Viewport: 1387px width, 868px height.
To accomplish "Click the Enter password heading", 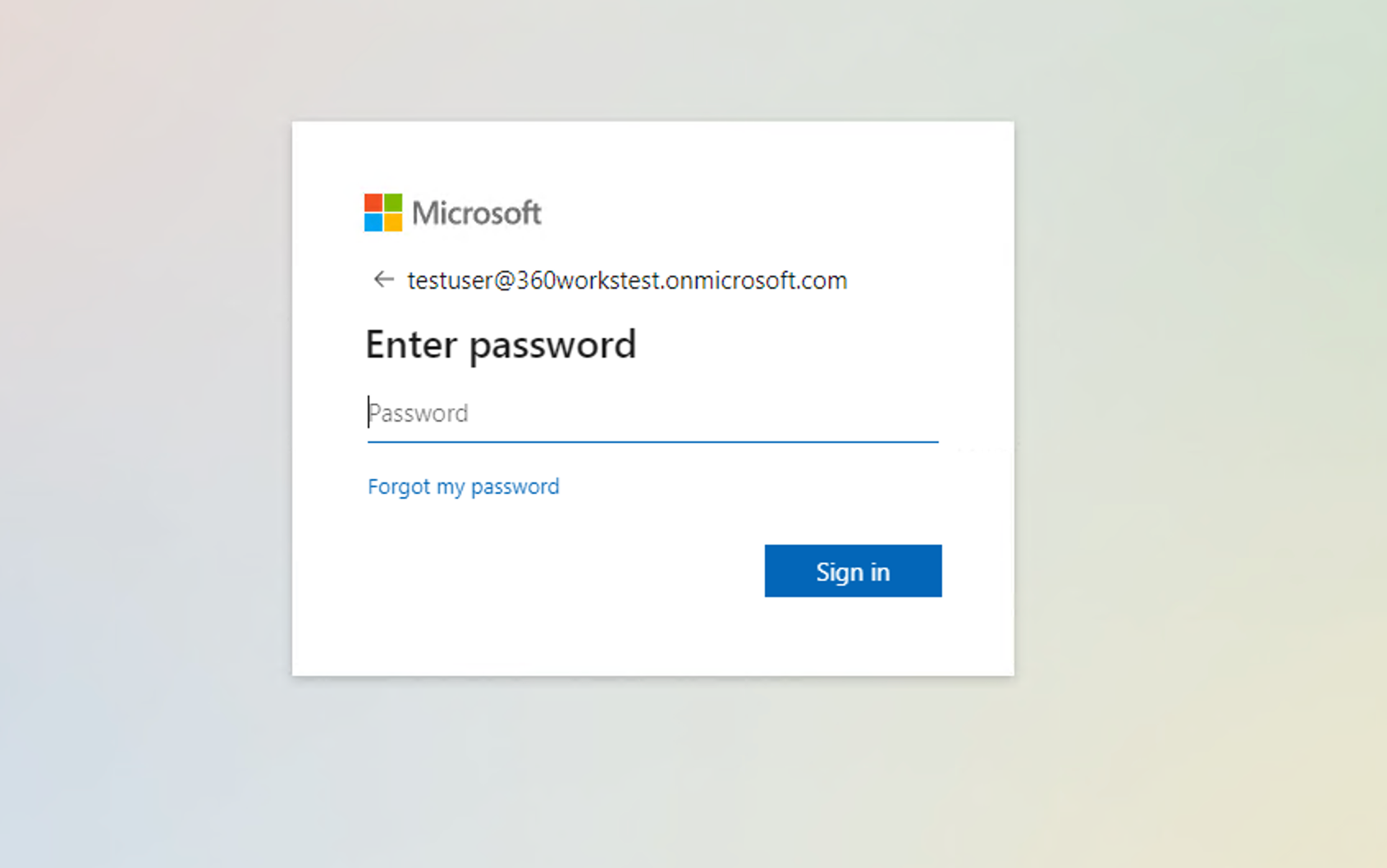I will pyautogui.click(x=501, y=345).
